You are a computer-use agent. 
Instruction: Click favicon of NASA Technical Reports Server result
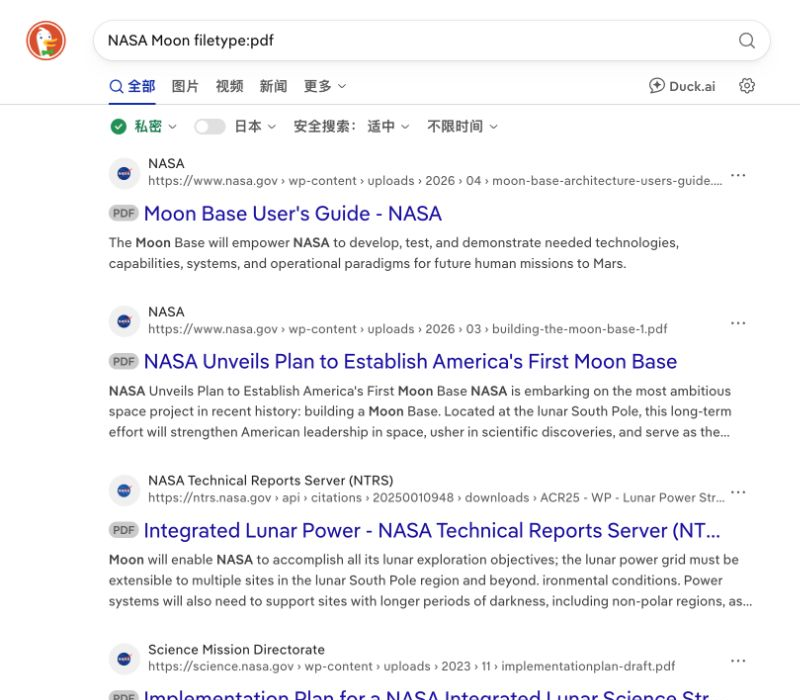[124, 490]
